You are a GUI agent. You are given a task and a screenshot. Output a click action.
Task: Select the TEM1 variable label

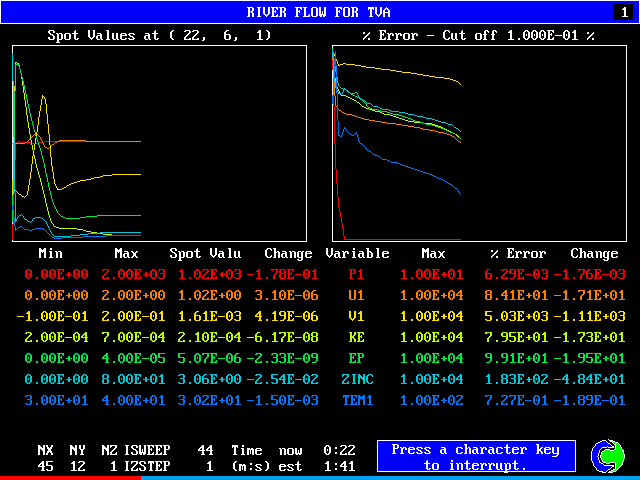356,399
